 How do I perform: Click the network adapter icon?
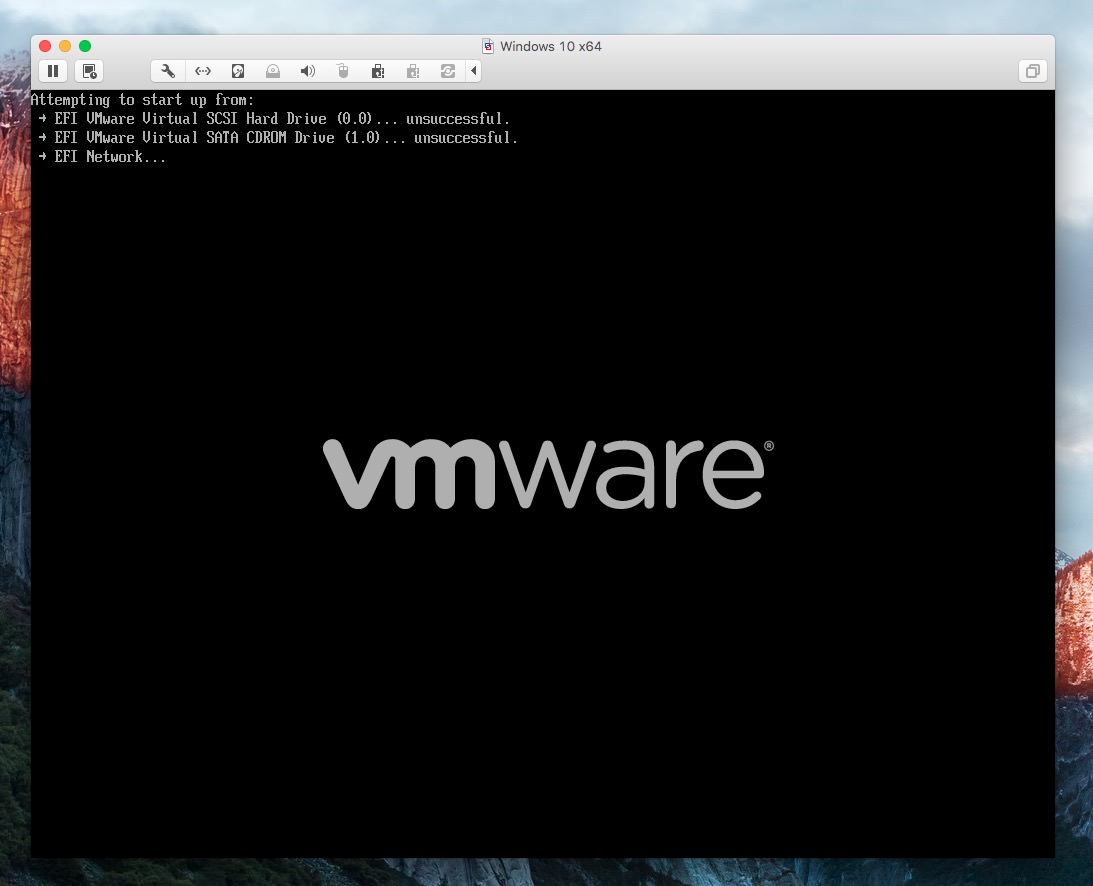203,71
